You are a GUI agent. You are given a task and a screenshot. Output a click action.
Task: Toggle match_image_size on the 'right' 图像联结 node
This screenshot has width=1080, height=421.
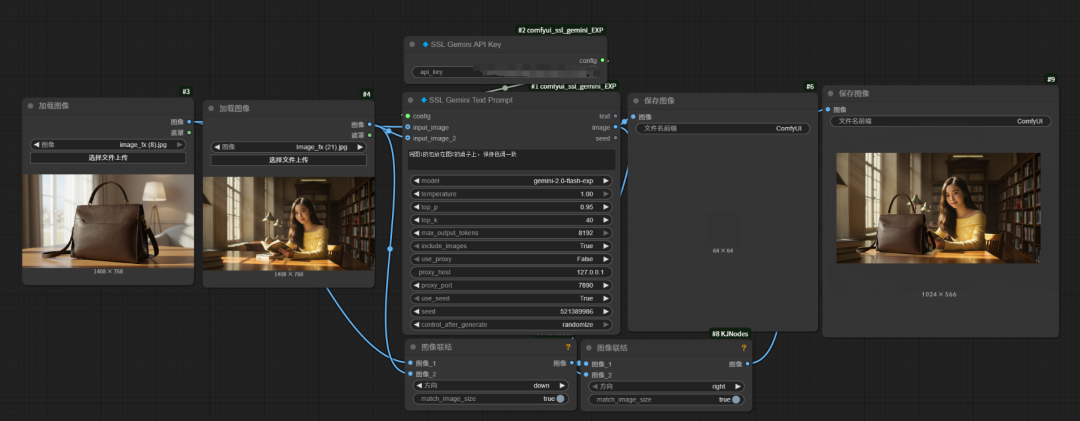666,400
